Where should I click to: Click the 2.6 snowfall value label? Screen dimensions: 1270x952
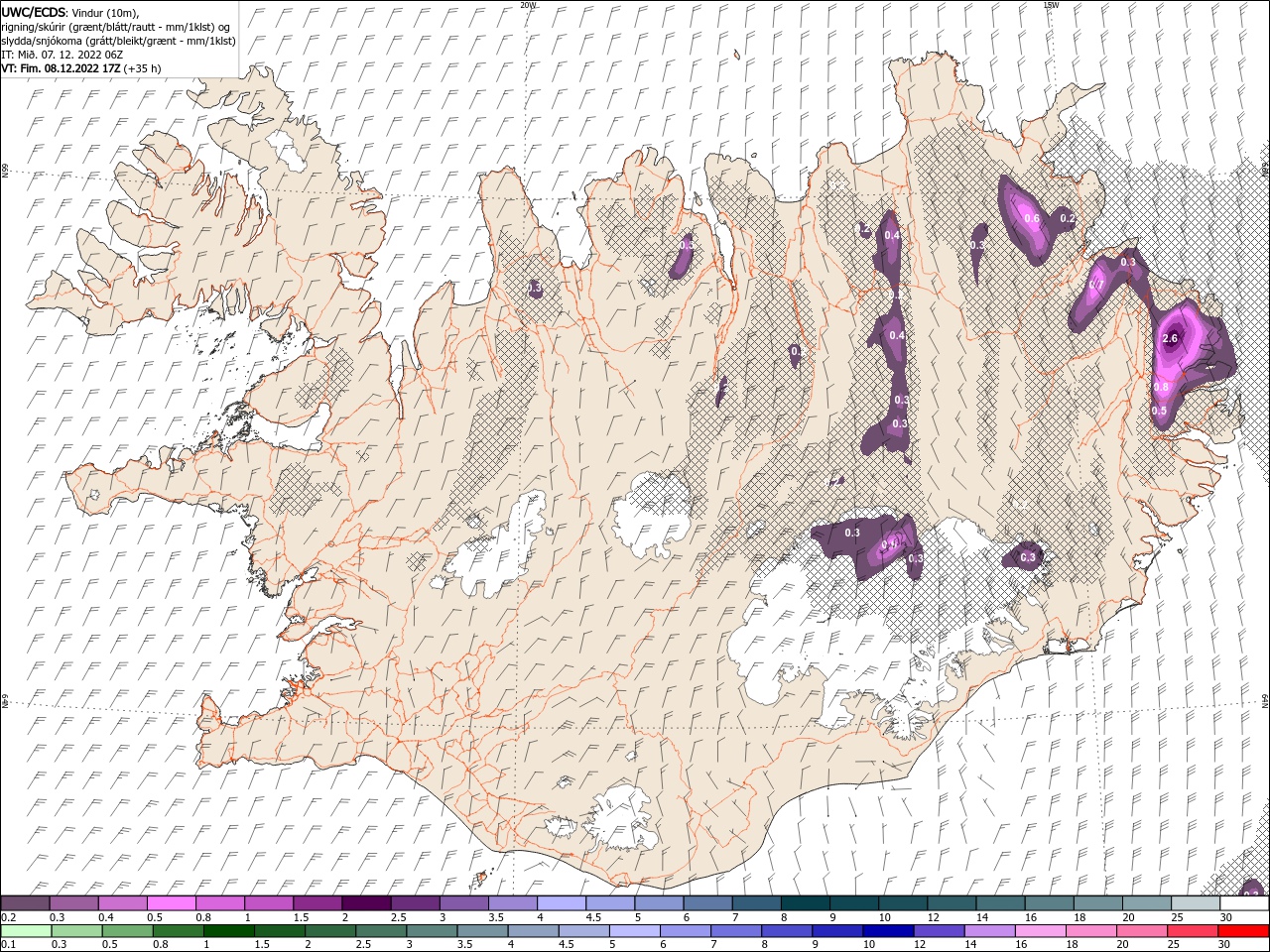coord(1170,339)
